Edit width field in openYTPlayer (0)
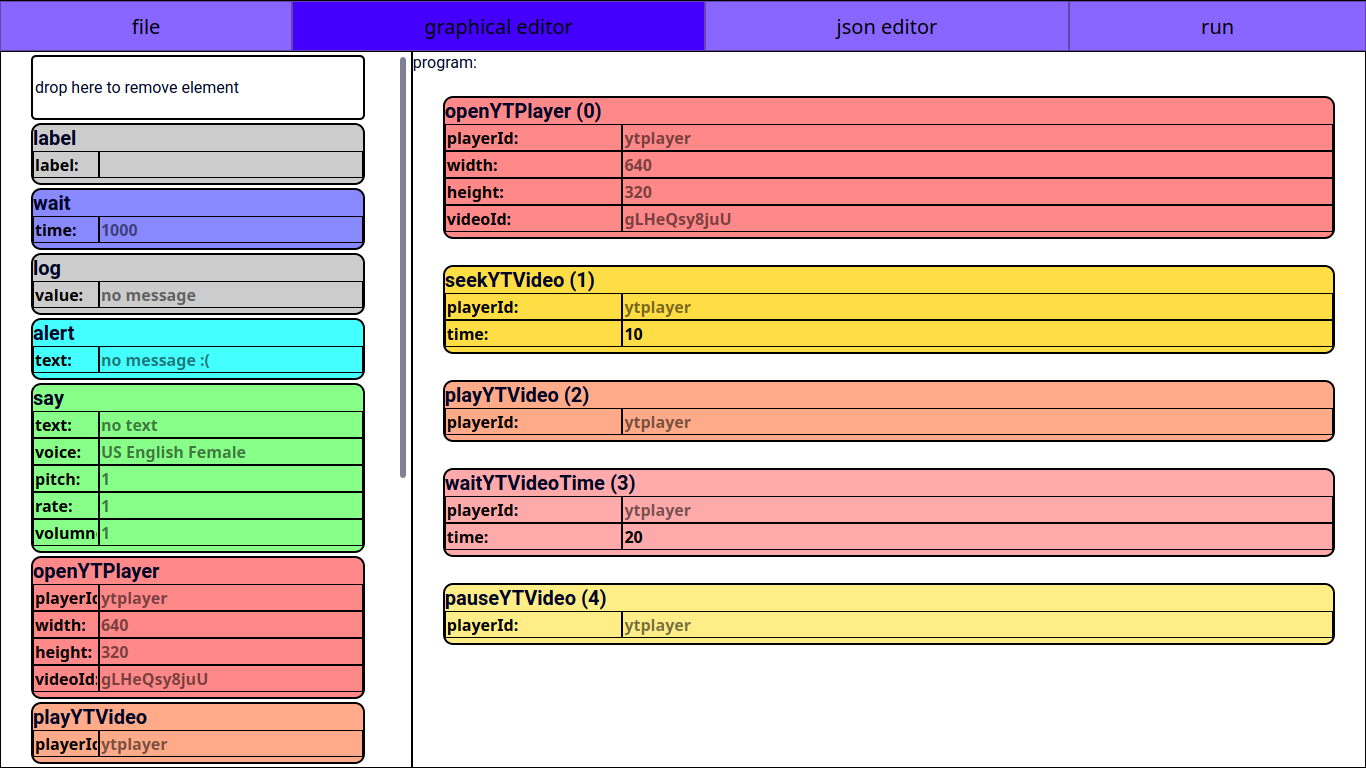This screenshot has height=768, width=1366. [x=976, y=166]
